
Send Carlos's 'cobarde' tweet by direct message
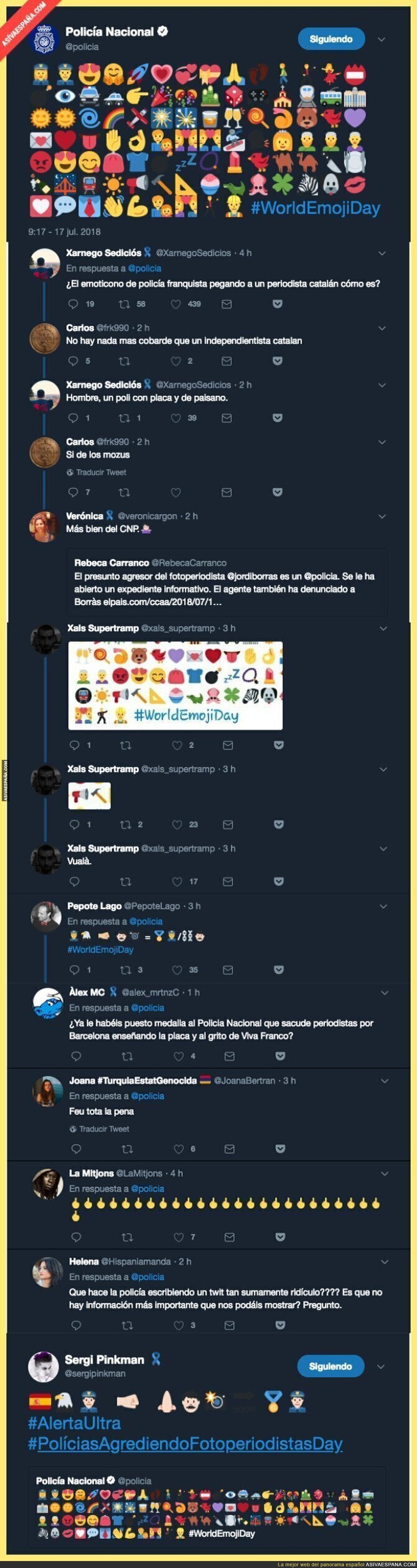click(x=227, y=361)
